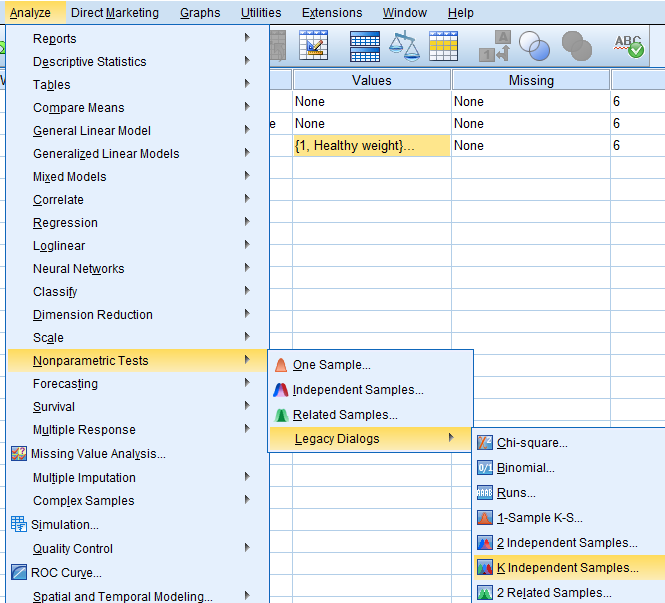This screenshot has height=603, width=665.
Task: Click the Runs AAAB icon
Action: [x=485, y=493]
